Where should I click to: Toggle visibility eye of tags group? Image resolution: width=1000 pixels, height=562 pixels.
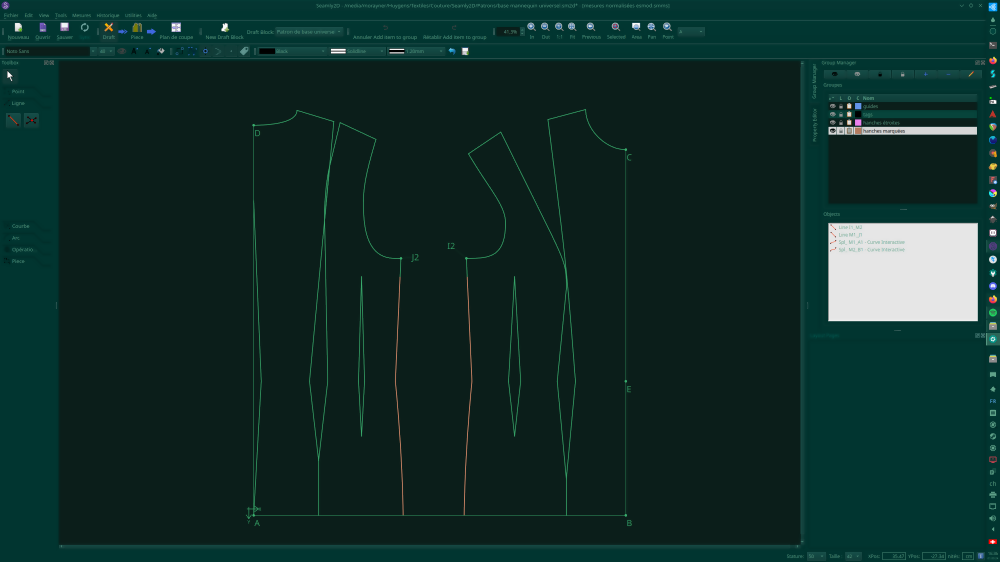(832, 115)
